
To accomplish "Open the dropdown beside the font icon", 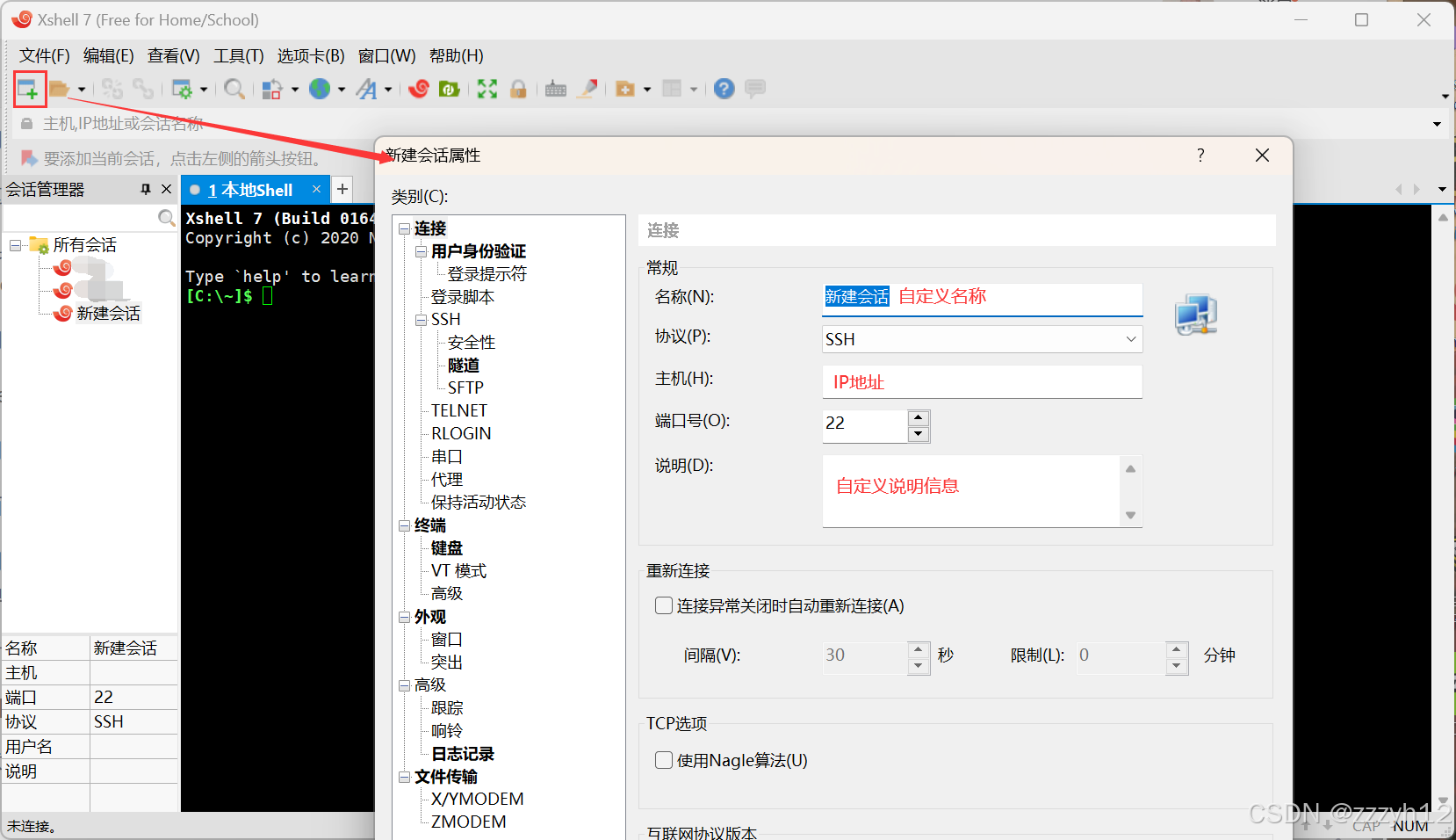I will coord(388,90).
